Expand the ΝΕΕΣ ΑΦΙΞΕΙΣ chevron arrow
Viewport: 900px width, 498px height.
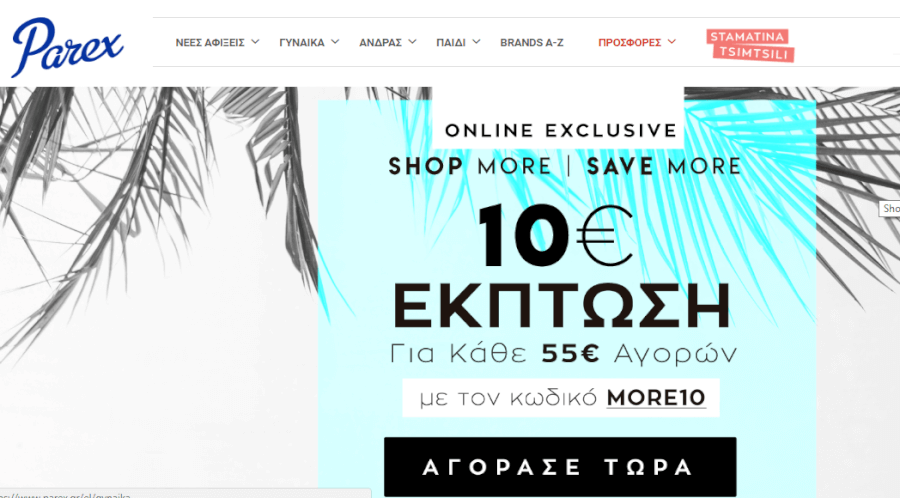click(255, 42)
